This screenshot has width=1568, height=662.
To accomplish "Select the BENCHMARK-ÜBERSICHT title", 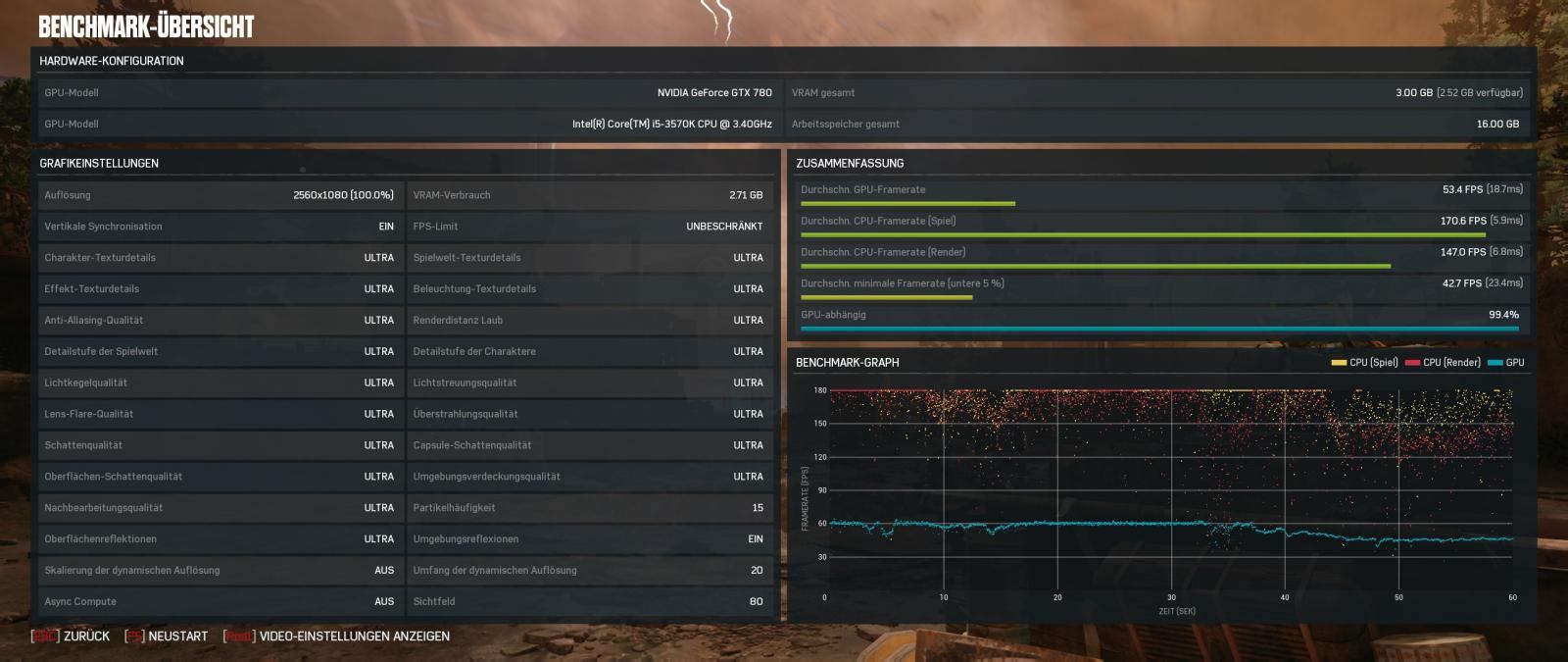I will tap(146, 26).
